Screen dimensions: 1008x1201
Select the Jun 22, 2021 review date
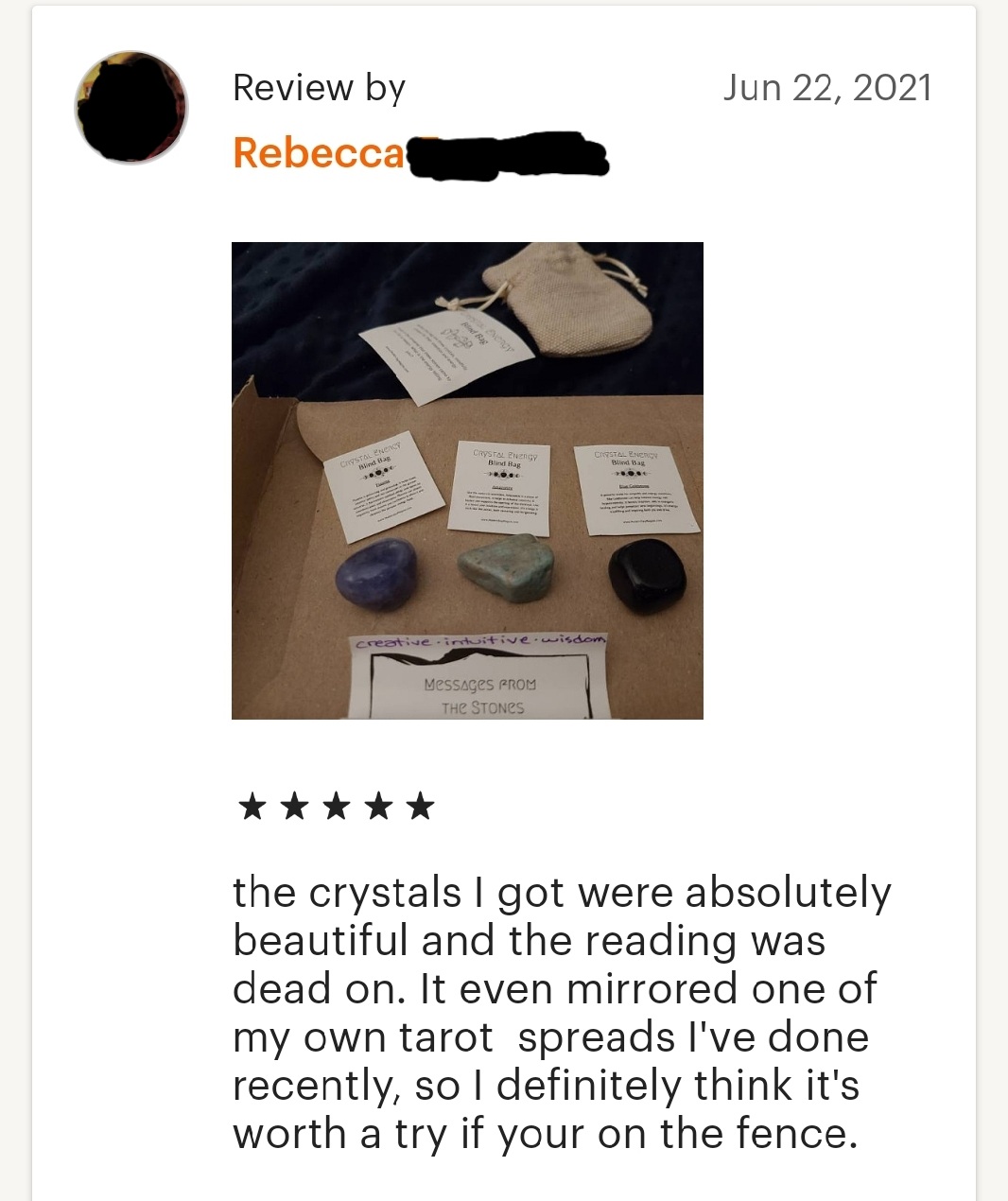tap(827, 88)
